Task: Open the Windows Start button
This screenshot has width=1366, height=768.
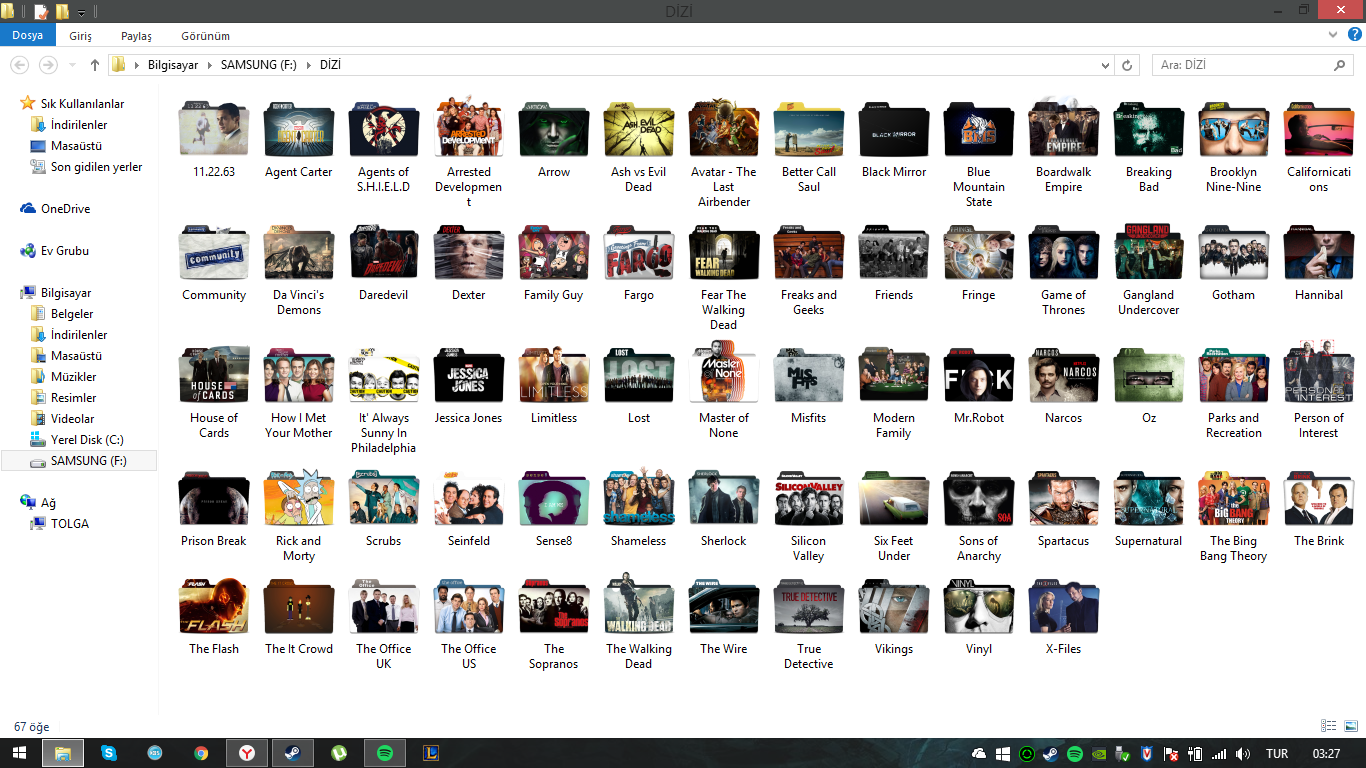Action: (x=19, y=753)
